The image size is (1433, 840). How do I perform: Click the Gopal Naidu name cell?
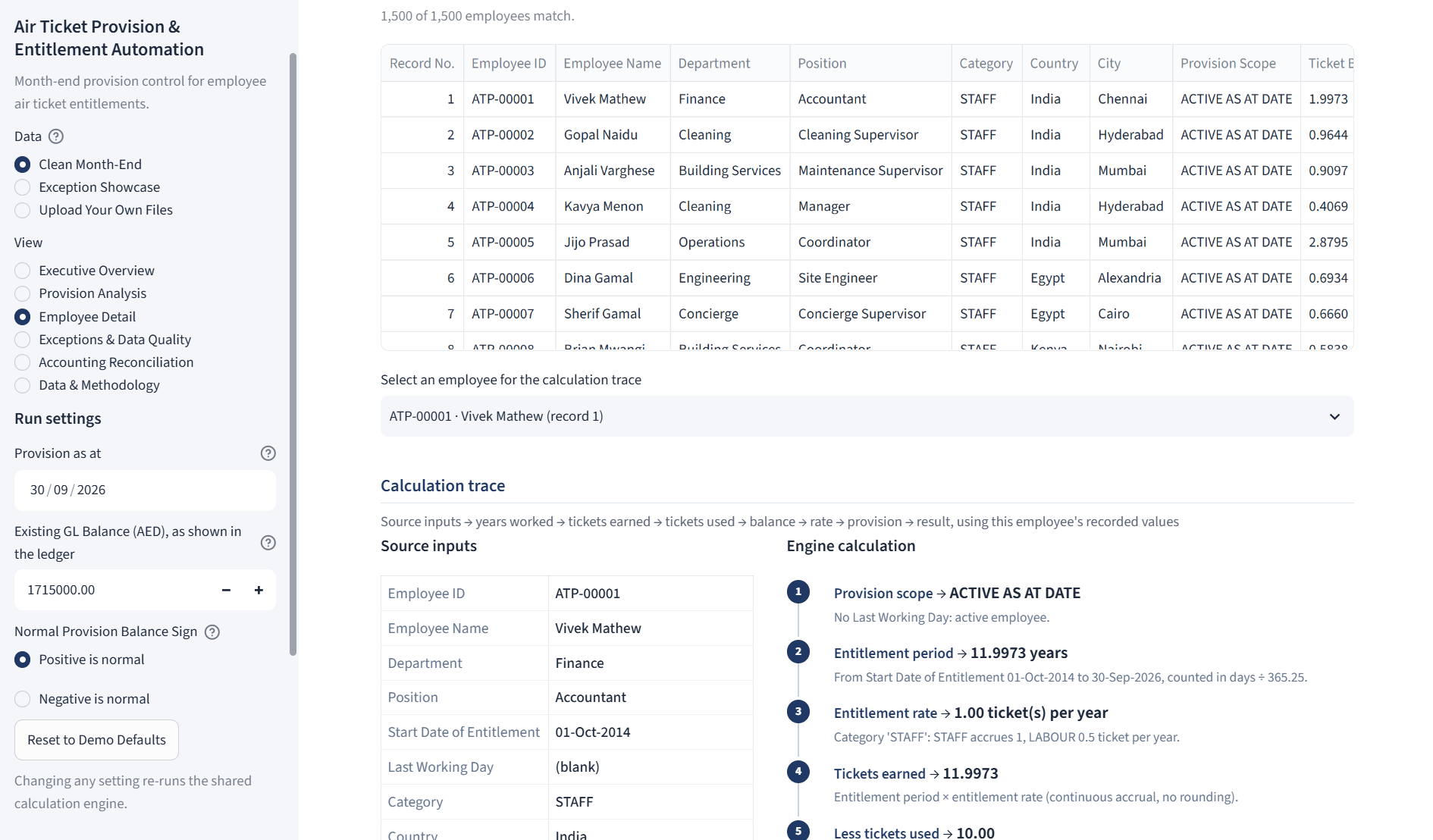613,135
